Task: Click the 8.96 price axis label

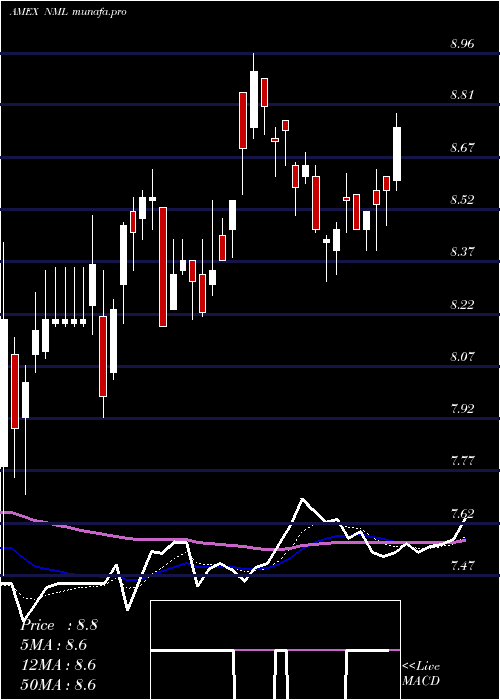Action: coord(462,44)
